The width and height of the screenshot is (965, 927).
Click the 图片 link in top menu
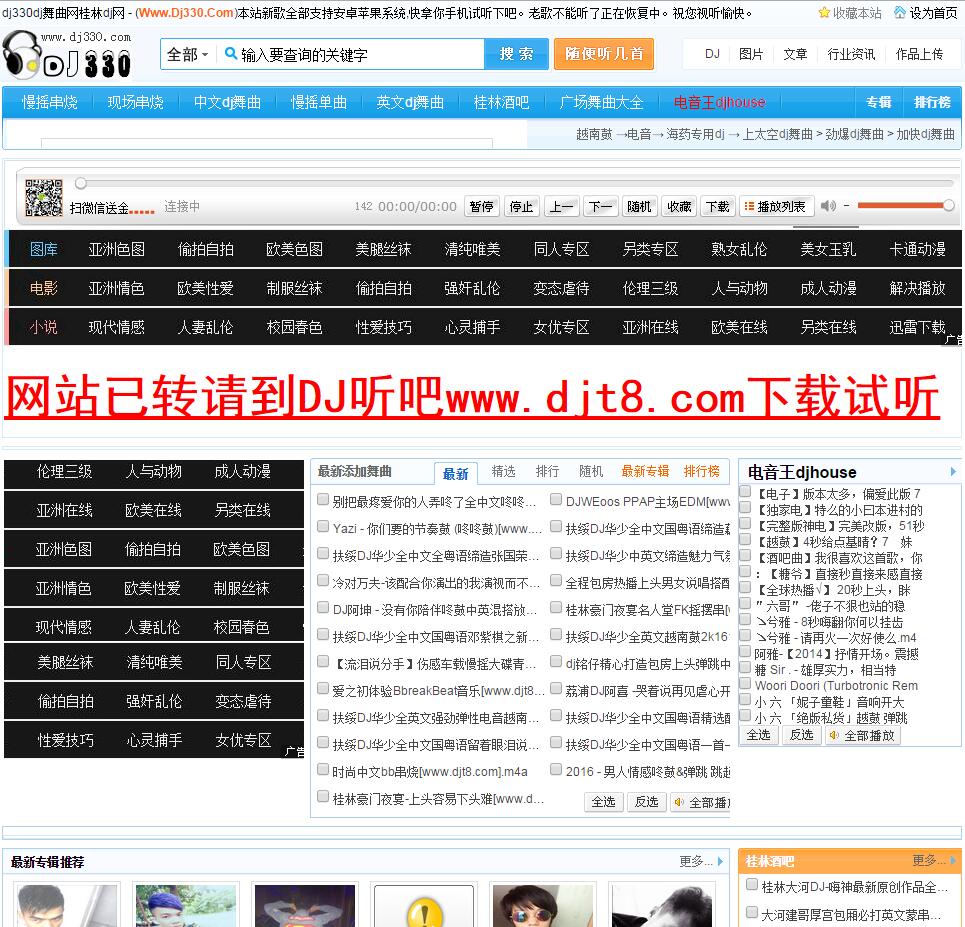click(x=751, y=54)
